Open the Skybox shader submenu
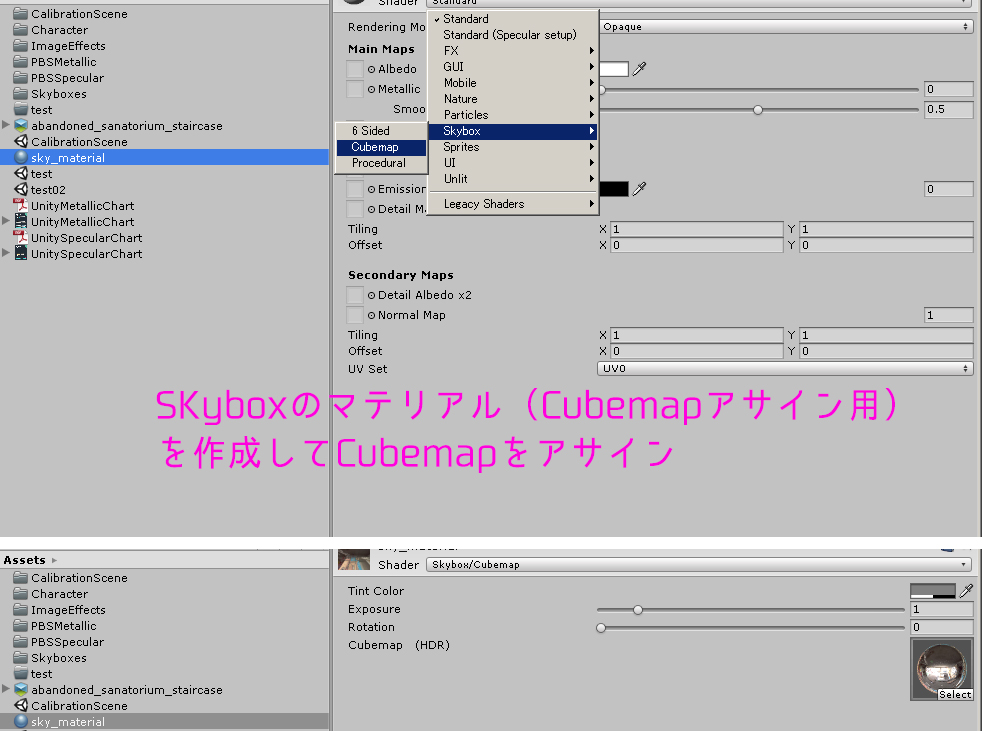The height and width of the screenshot is (731, 982). [514, 131]
